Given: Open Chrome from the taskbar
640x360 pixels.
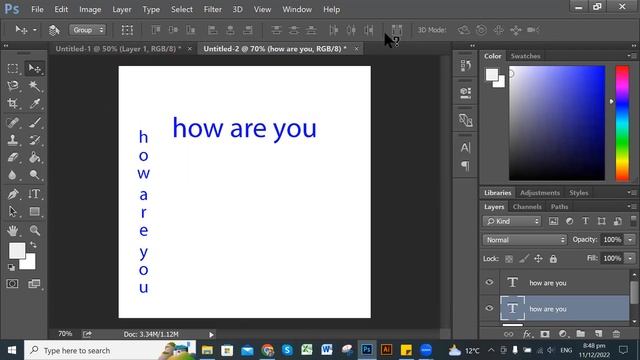Looking at the screenshot, I should 267,350.
